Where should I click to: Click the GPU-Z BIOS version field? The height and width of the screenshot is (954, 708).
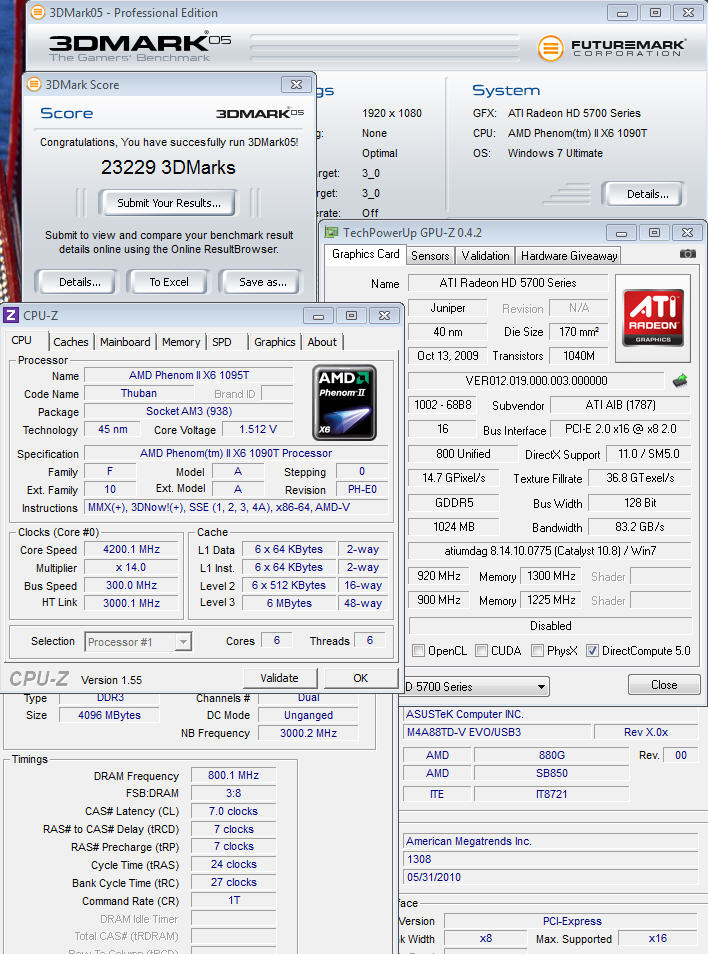pos(536,381)
